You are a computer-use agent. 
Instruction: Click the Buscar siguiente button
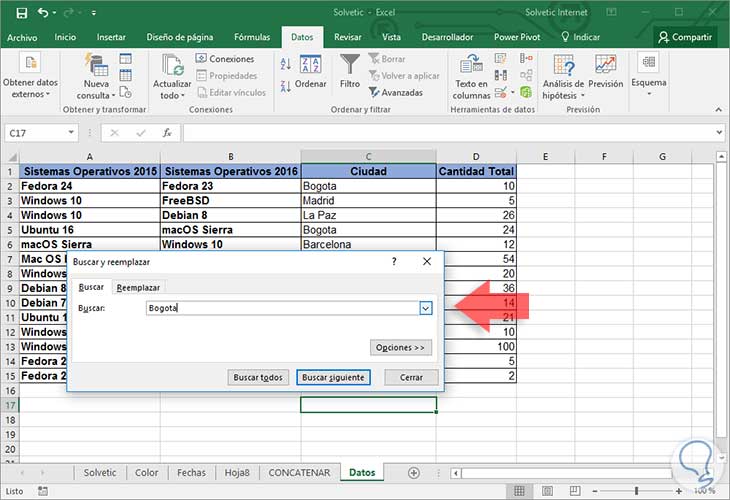(x=333, y=377)
